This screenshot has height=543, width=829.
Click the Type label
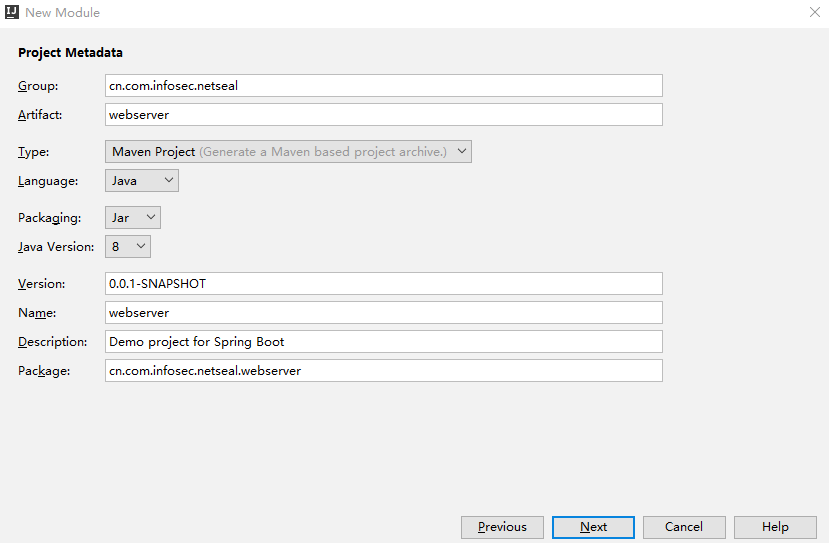click(x=33, y=152)
